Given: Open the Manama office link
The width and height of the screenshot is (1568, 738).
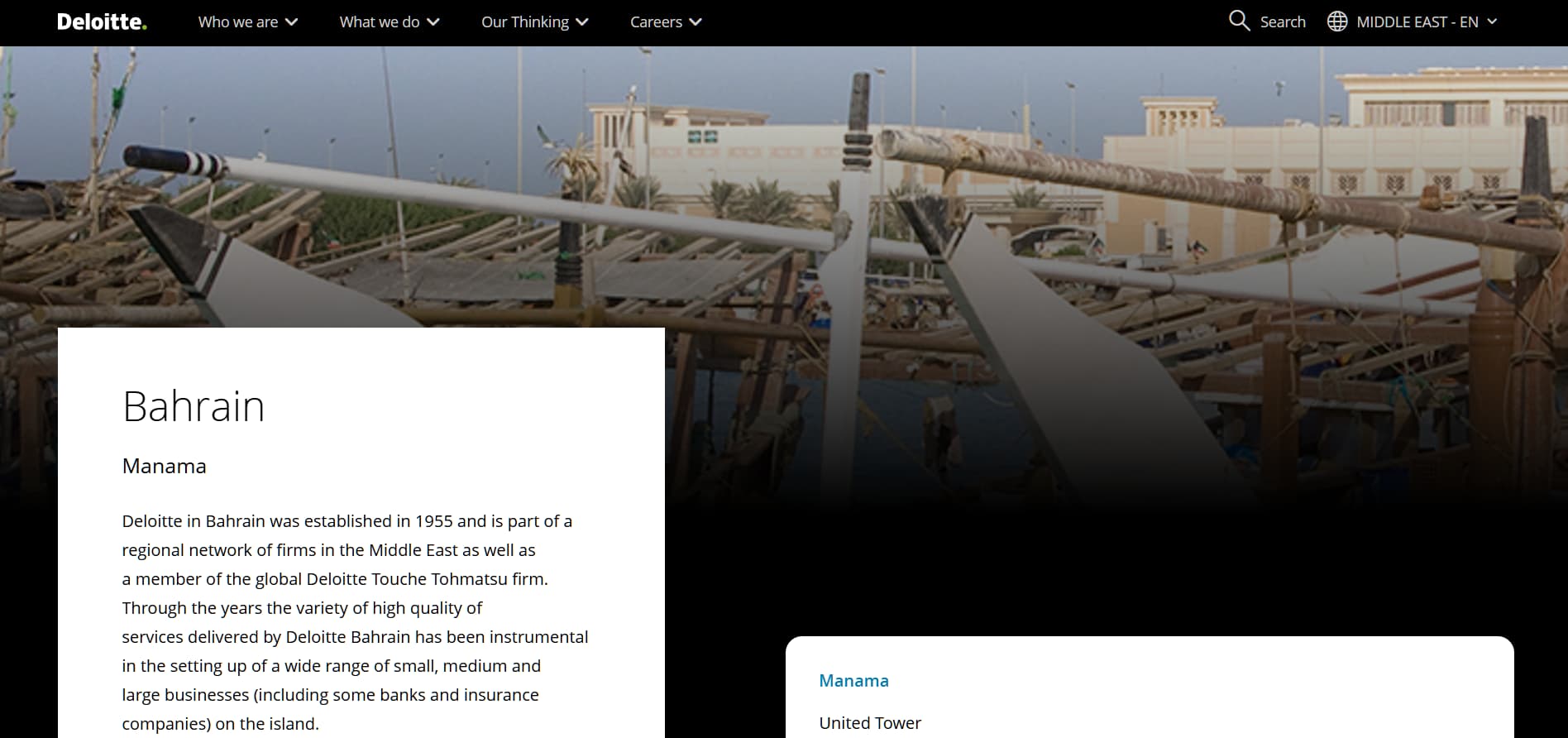Looking at the screenshot, I should pyautogui.click(x=853, y=681).
